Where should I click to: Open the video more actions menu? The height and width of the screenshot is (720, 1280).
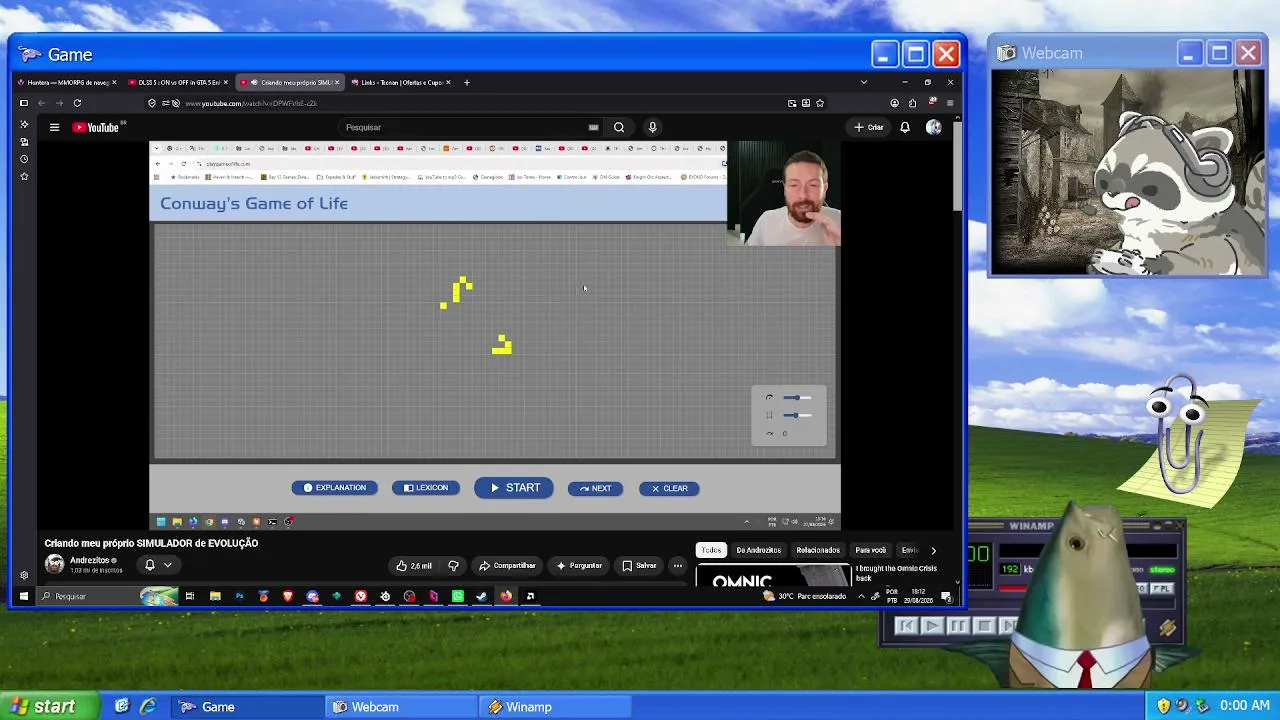[677, 566]
